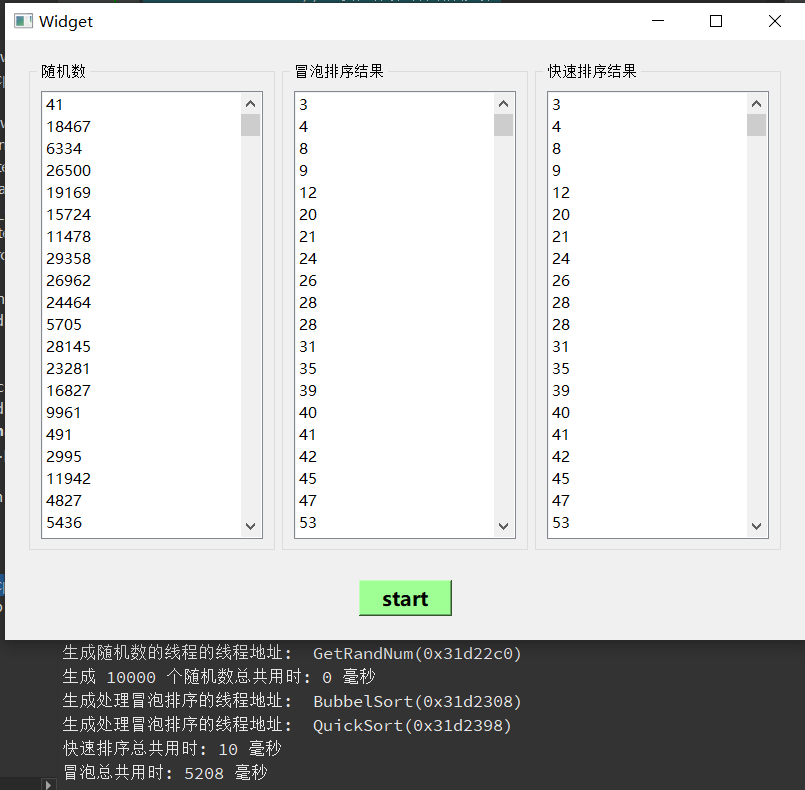This screenshot has width=805, height=790.
Task: Click the 生成 10000 个随机数 output line
Action: coord(219,677)
